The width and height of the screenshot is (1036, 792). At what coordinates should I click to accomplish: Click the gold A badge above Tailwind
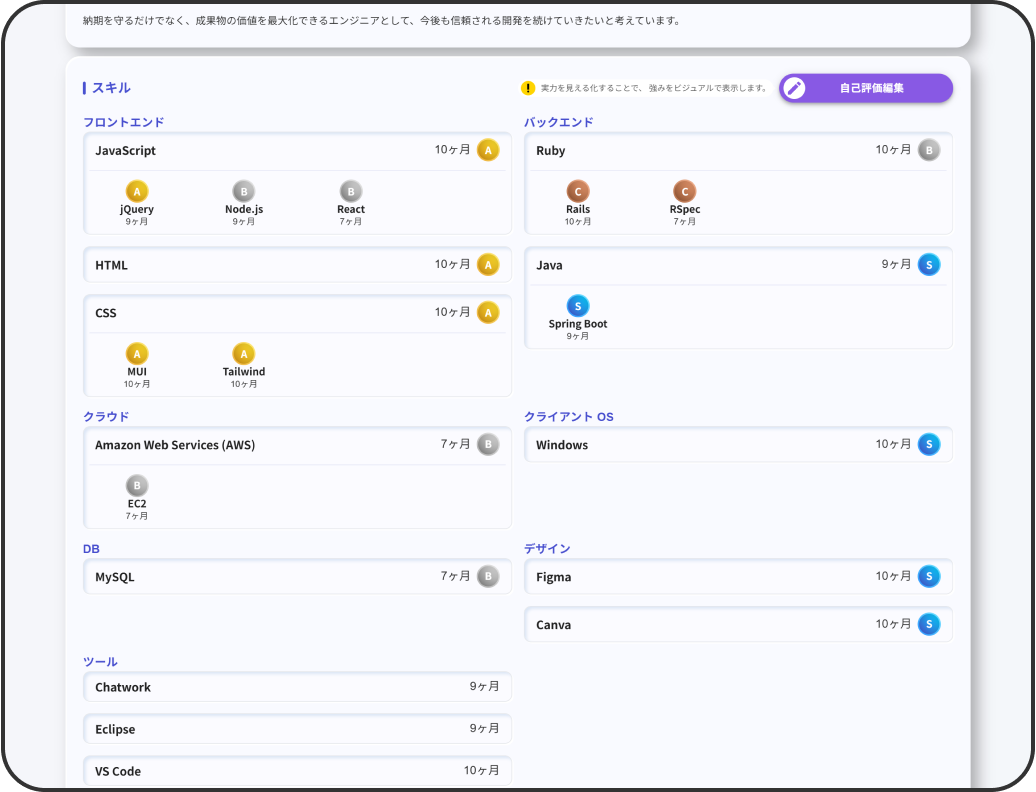click(x=243, y=354)
